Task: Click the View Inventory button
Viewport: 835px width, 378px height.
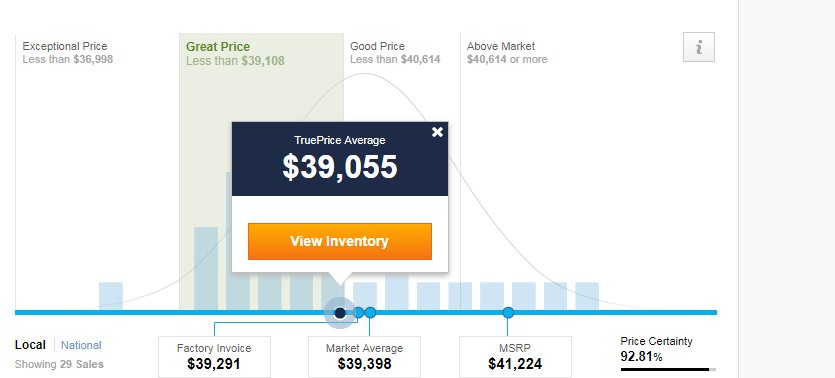Action: pos(340,241)
